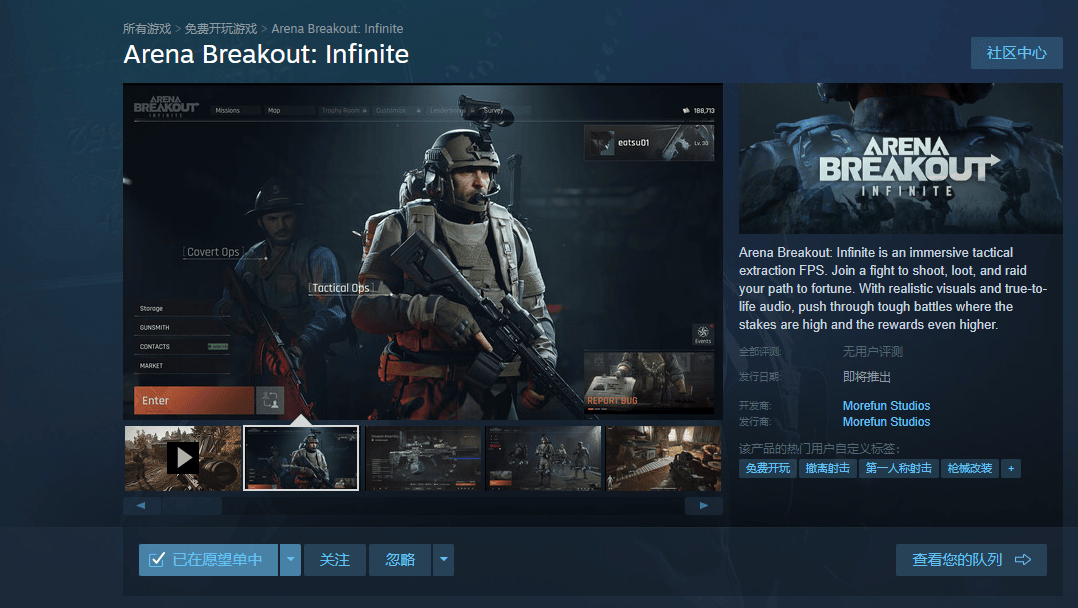The image size is (1078, 608).
Task: Click the player avatar eatsu01
Action: click(602, 143)
